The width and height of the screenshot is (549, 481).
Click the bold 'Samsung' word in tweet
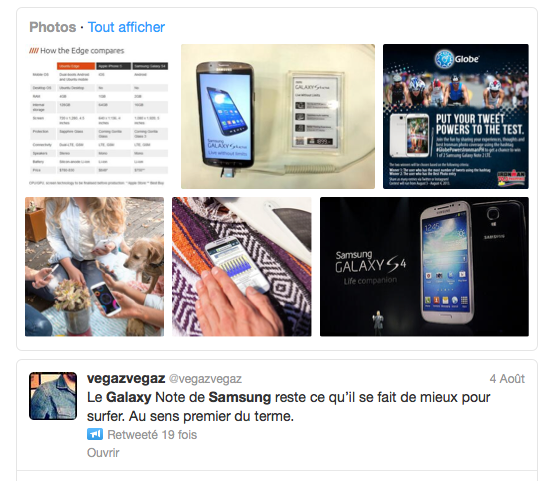(x=239, y=397)
